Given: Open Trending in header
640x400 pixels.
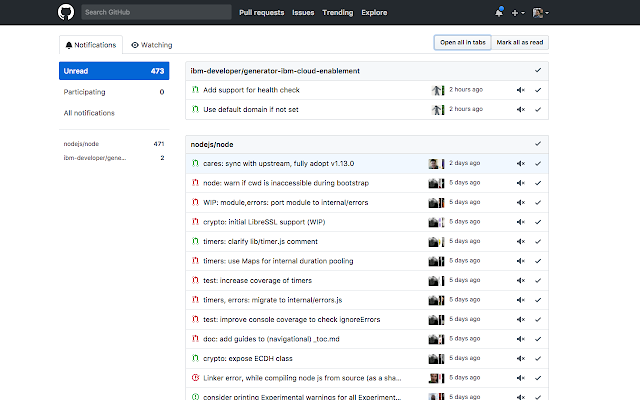Looking at the screenshot, I should 338,13.
